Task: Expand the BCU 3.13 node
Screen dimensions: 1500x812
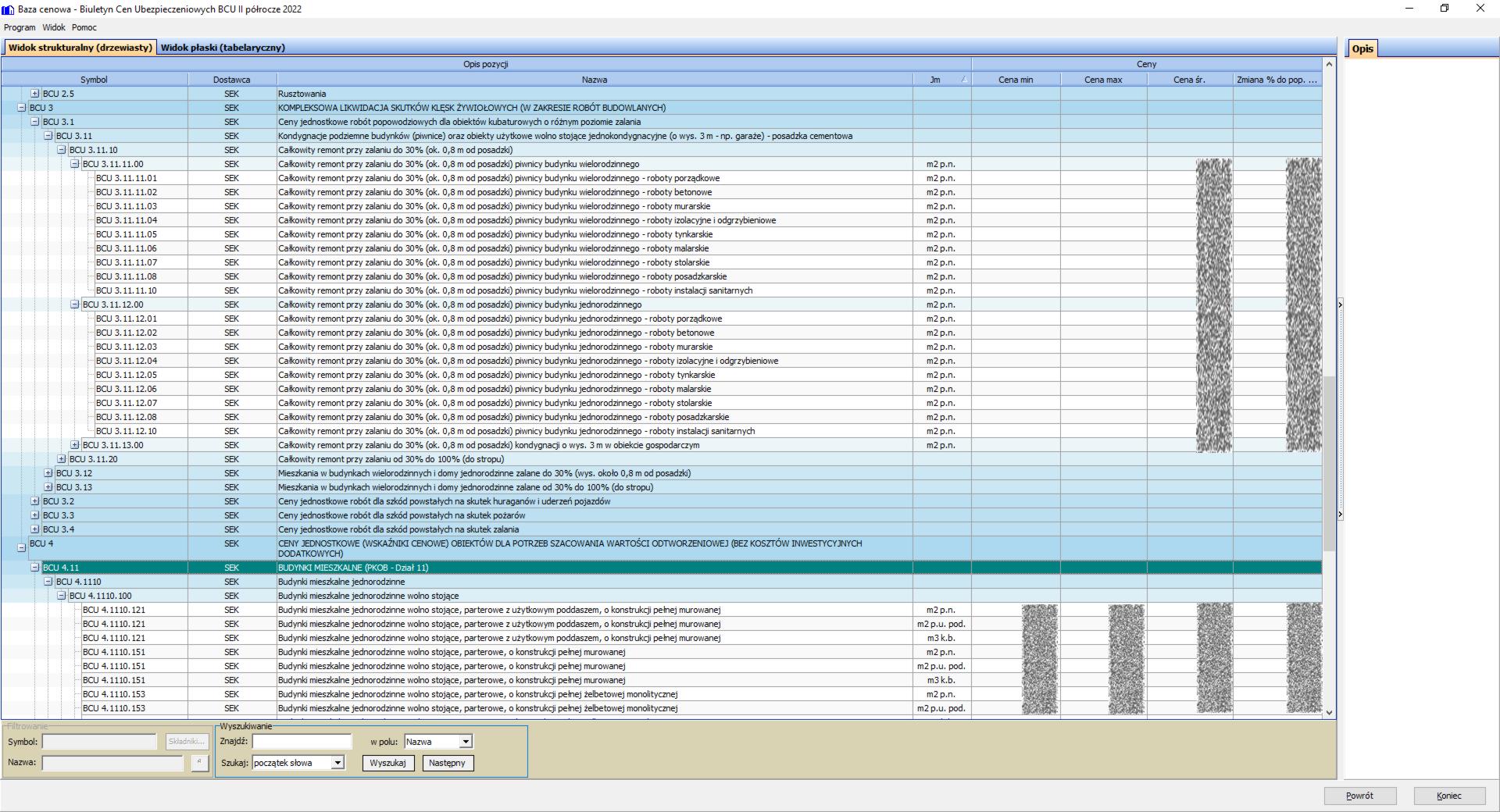Action: pos(48,487)
